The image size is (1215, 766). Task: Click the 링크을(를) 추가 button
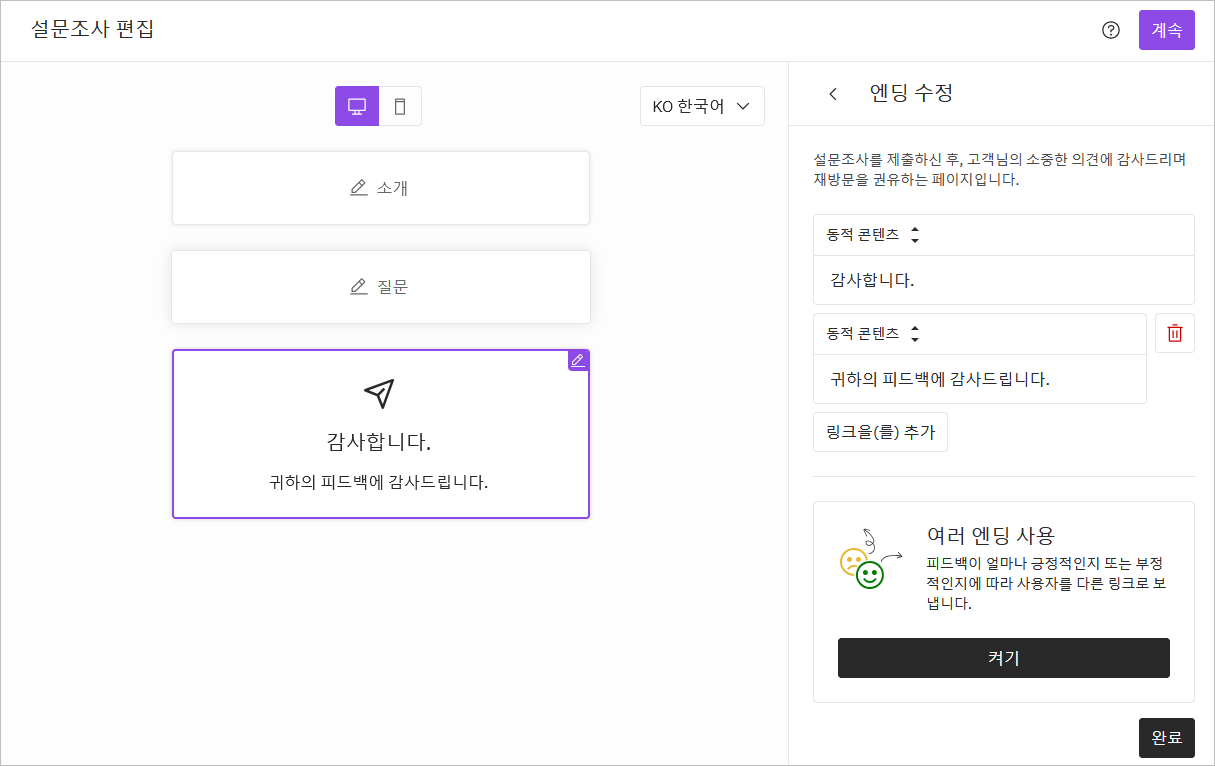(880, 432)
